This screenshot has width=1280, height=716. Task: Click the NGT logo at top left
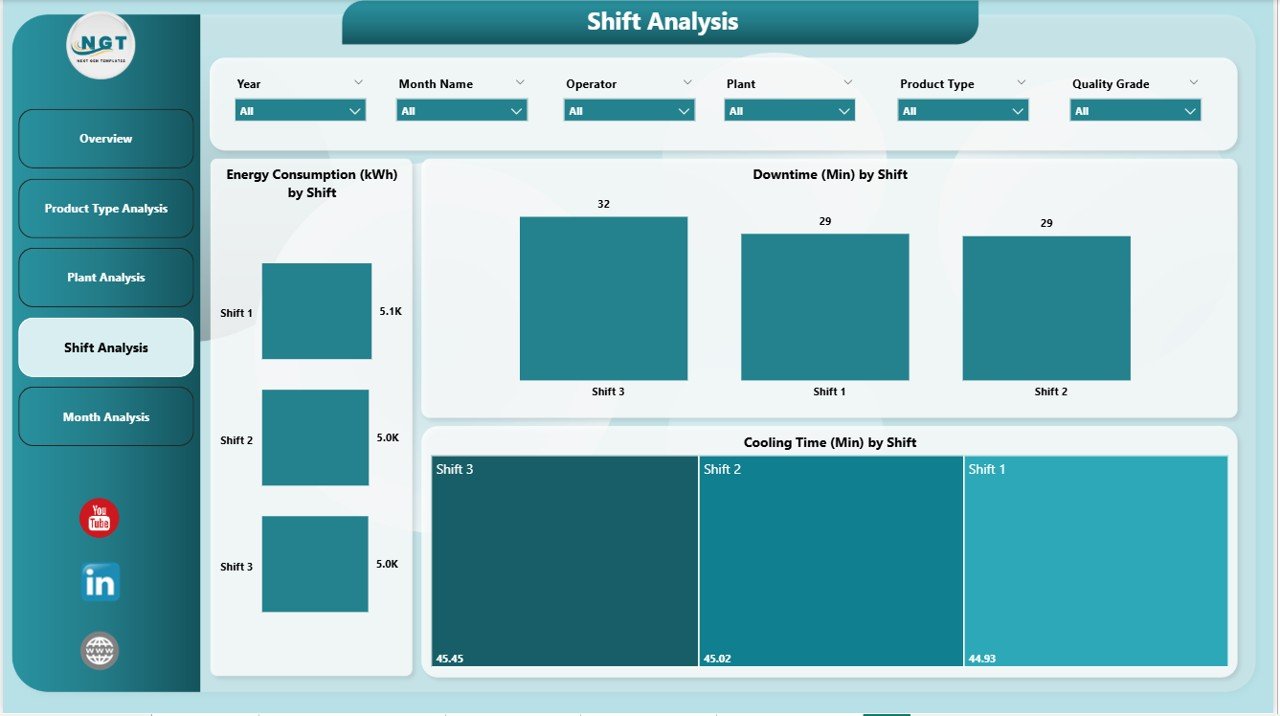98,45
